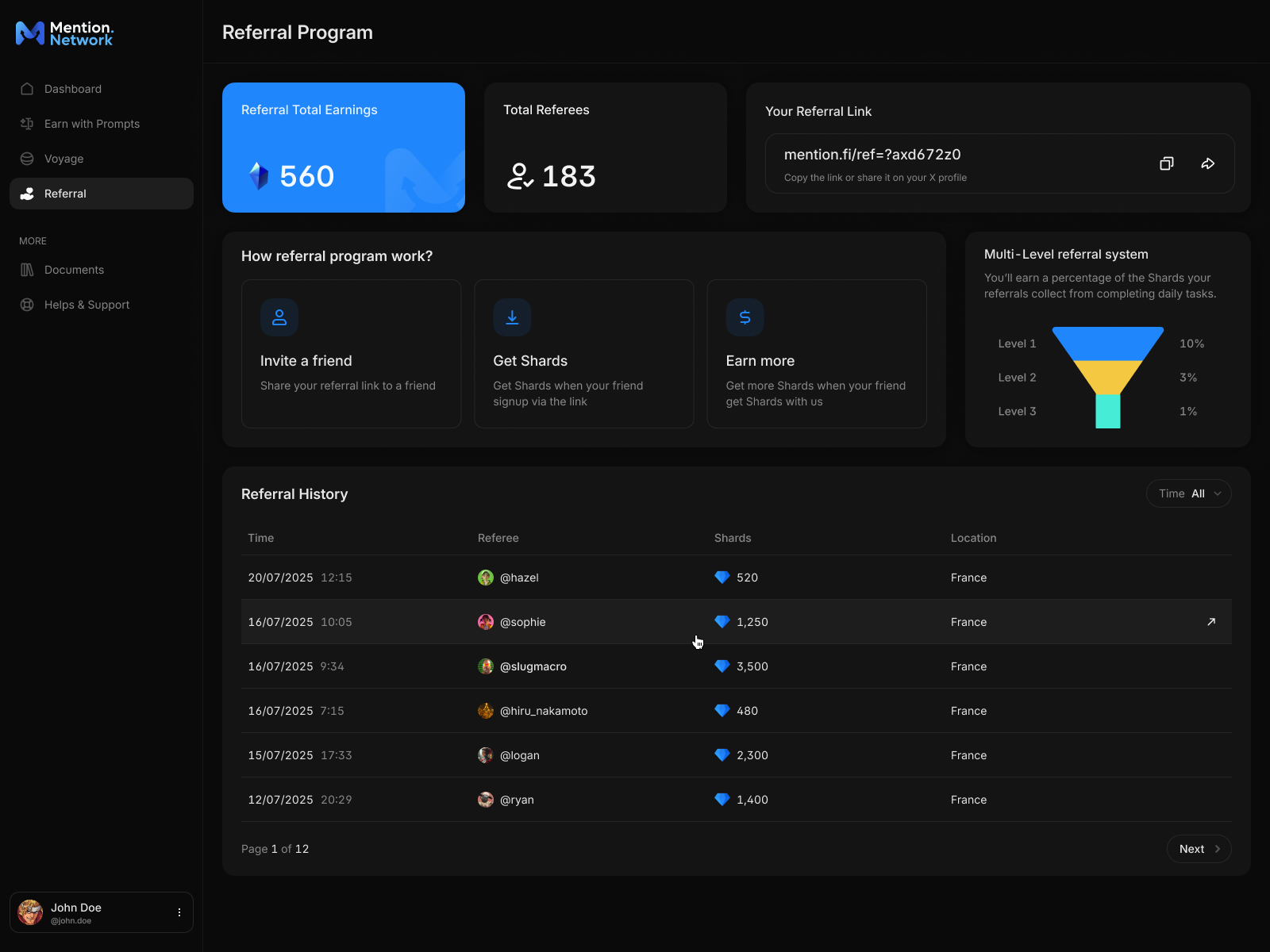The width and height of the screenshot is (1270, 952).
Task: Click the yellow Level 2 funnel segment
Action: [x=1108, y=378]
